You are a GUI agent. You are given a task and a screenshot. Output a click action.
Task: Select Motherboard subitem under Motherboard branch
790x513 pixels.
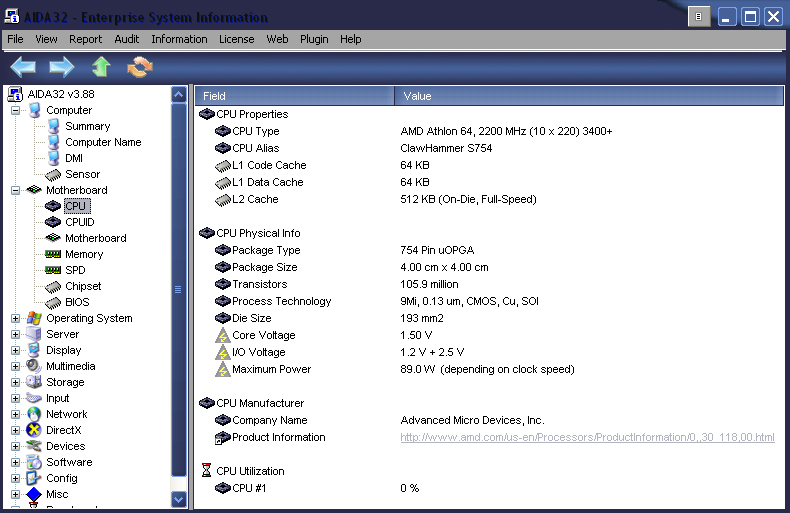(95, 238)
